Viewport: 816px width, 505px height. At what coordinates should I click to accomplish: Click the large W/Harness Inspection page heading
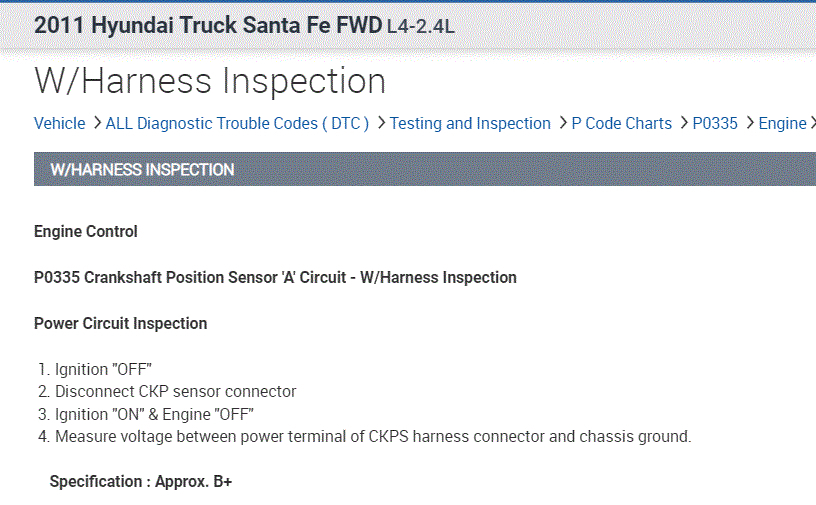210,81
